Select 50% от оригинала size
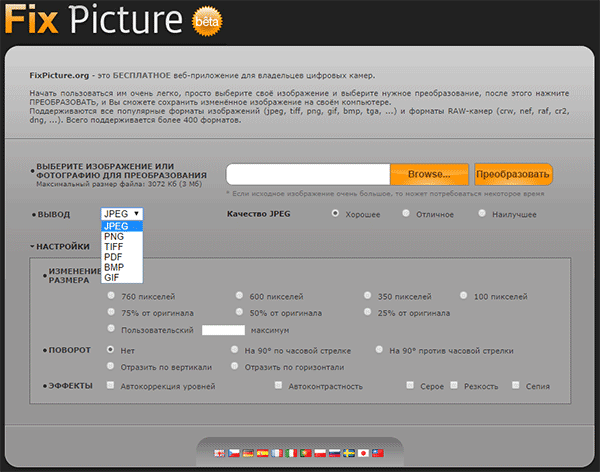 239,312
